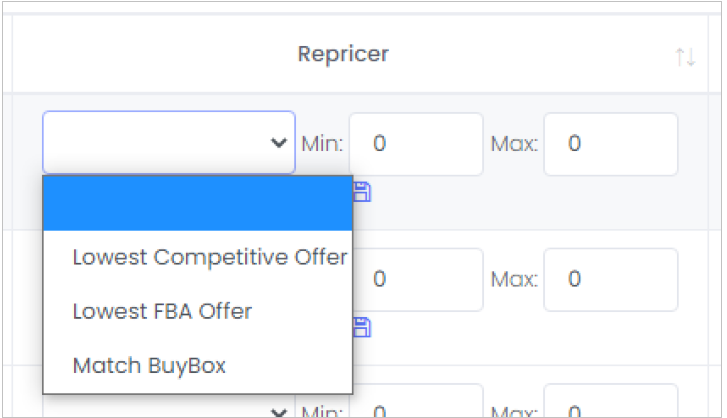Image resolution: width=727 pixels, height=418 pixels.
Task: Click the second row's Min value field
Action: tap(418, 279)
